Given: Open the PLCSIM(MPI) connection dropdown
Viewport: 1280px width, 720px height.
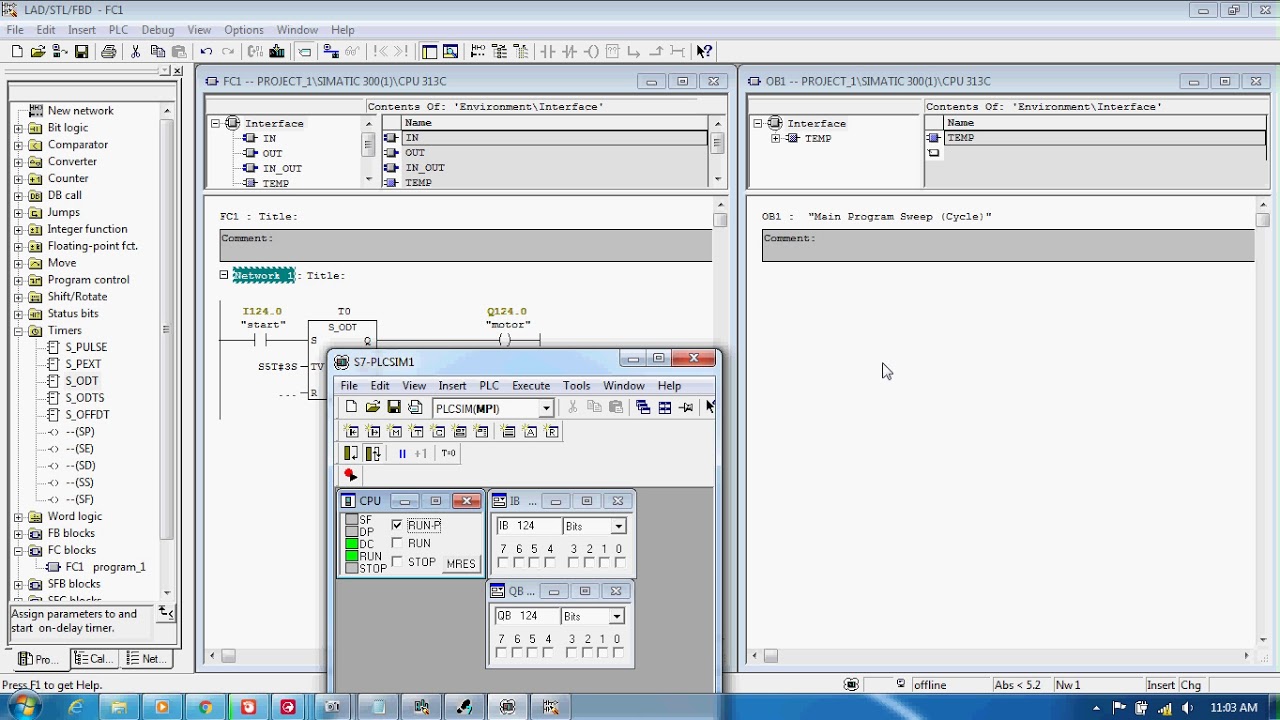Looking at the screenshot, I should pyautogui.click(x=546, y=408).
